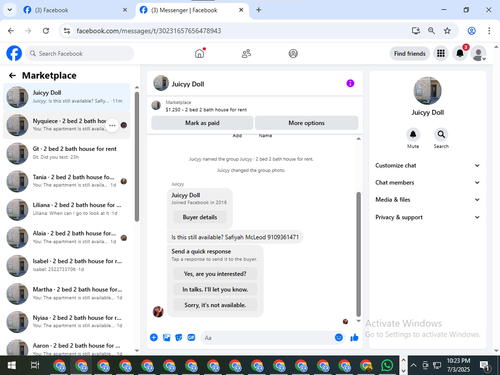Open the Facebook menu grid icon
The width and height of the screenshot is (500, 375).
[441, 53]
